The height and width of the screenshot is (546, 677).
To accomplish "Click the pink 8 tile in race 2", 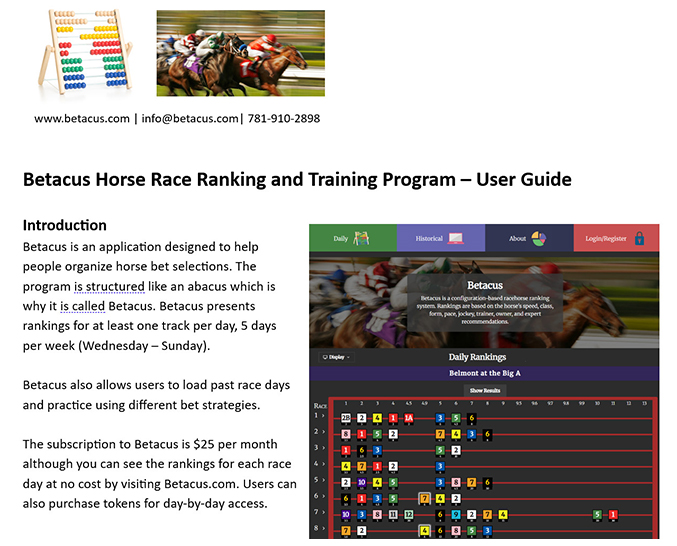I will pos(346,434).
